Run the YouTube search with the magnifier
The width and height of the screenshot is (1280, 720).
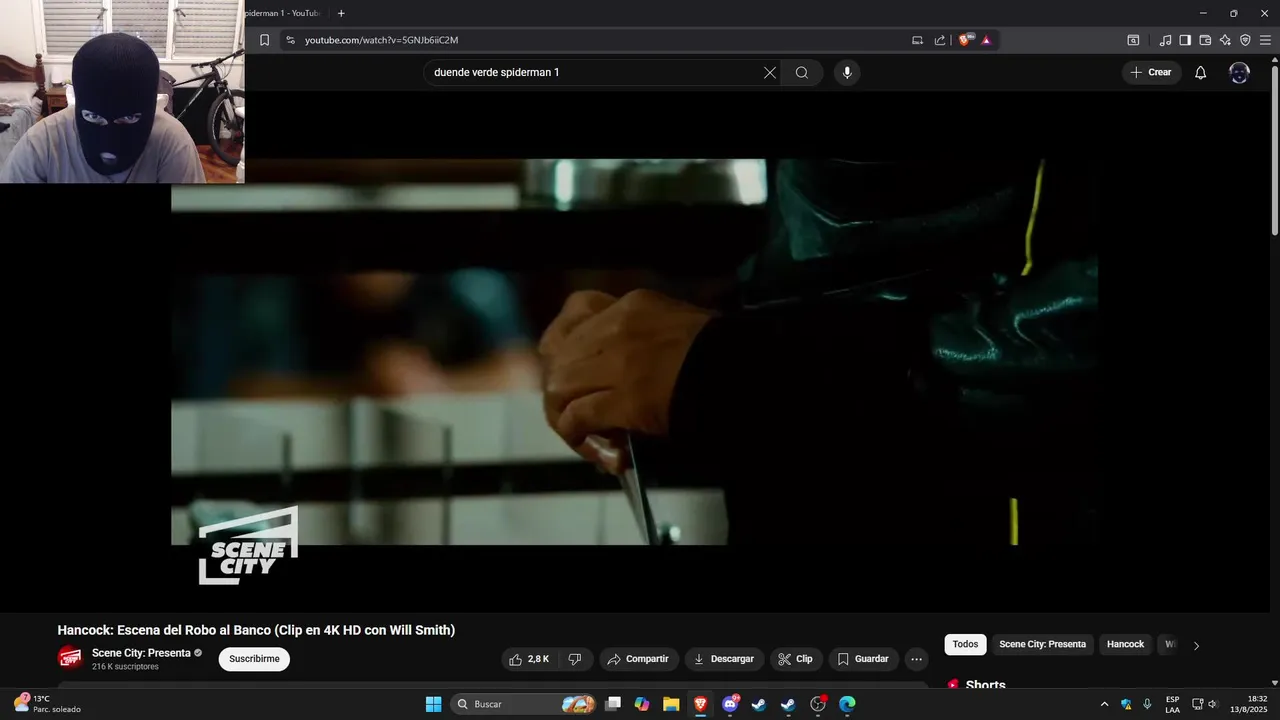[x=802, y=72]
